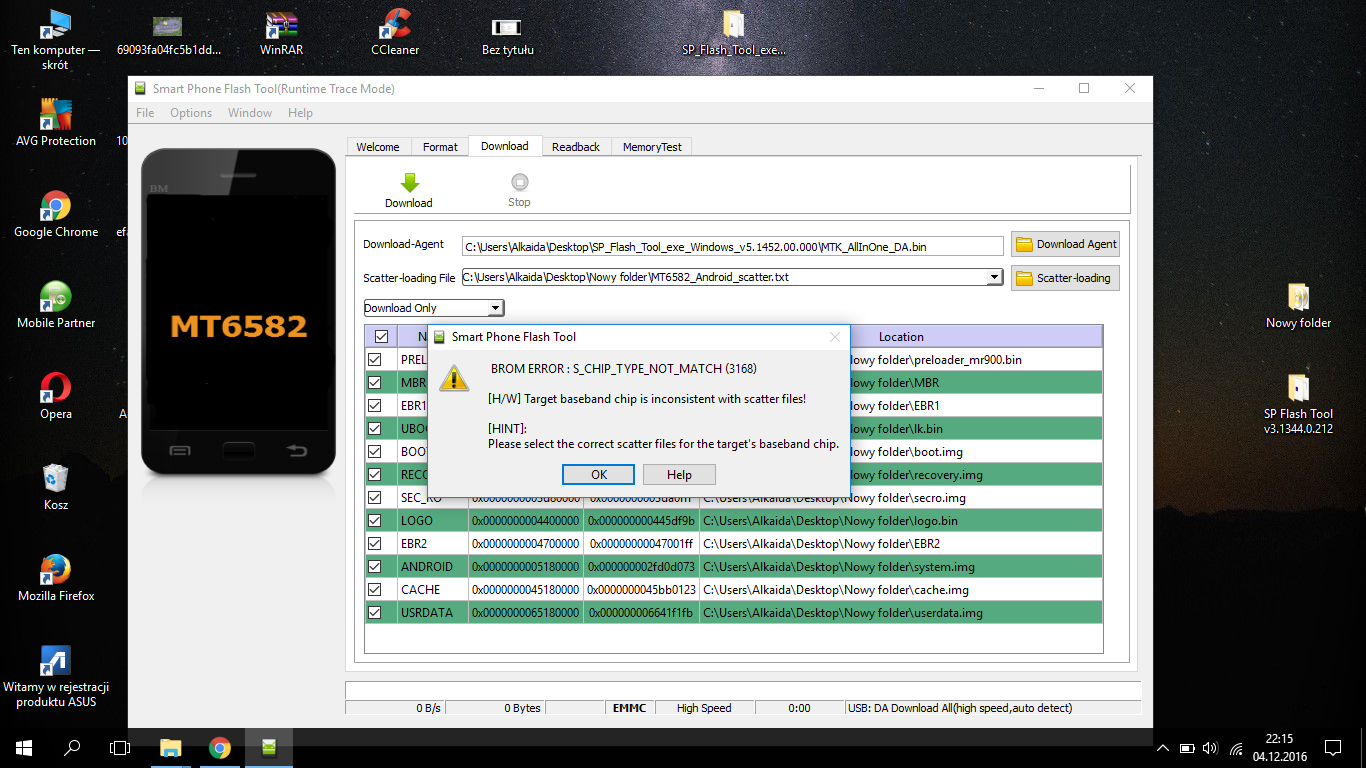Uncheck the EBR2 partition checkbox
Image resolution: width=1366 pixels, height=768 pixels.
[375, 543]
